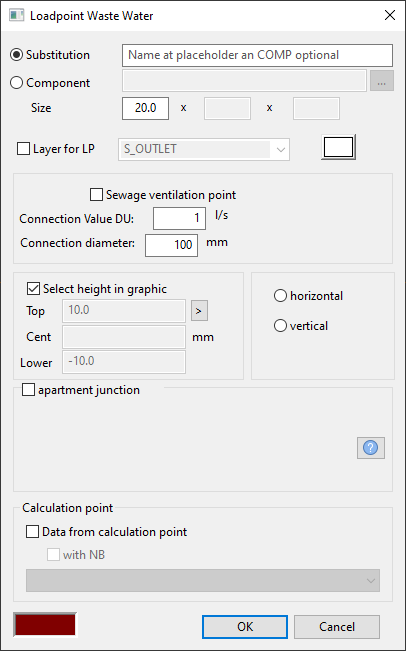This screenshot has width=406, height=651.
Task: Click the Connection diameter input field
Action: 171,245
